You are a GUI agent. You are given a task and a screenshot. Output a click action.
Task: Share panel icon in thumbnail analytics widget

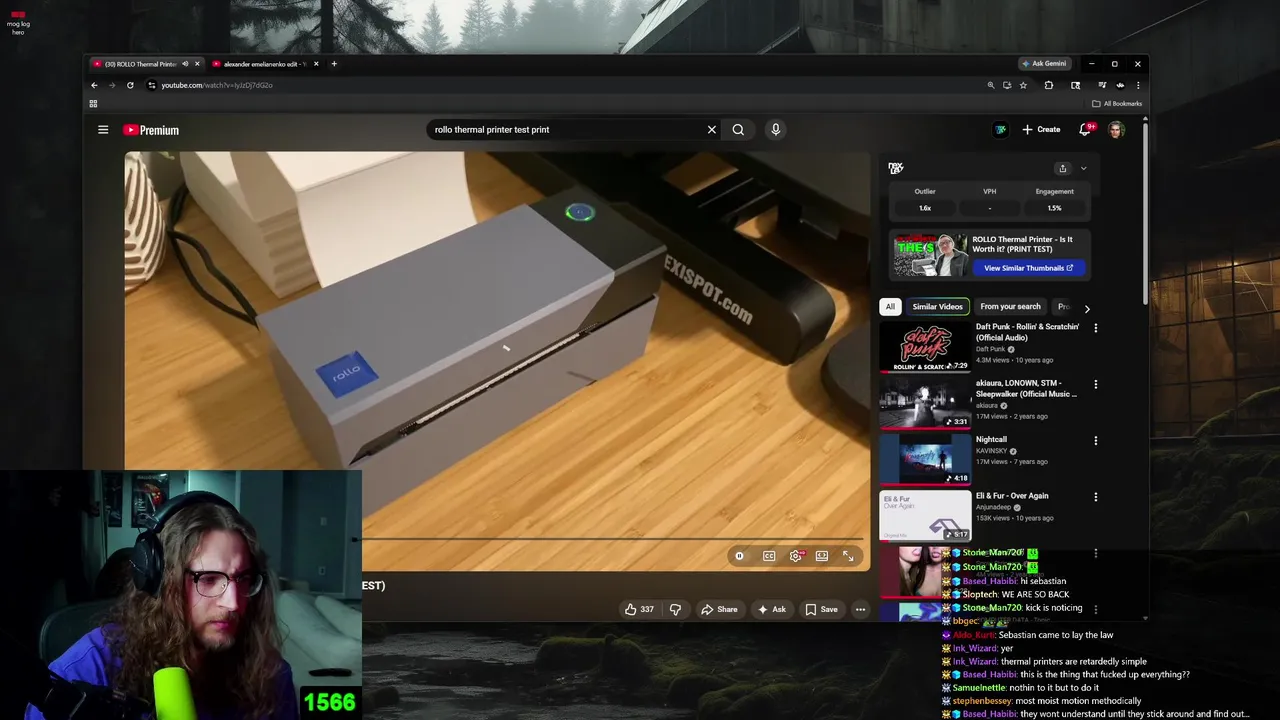click(1063, 168)
